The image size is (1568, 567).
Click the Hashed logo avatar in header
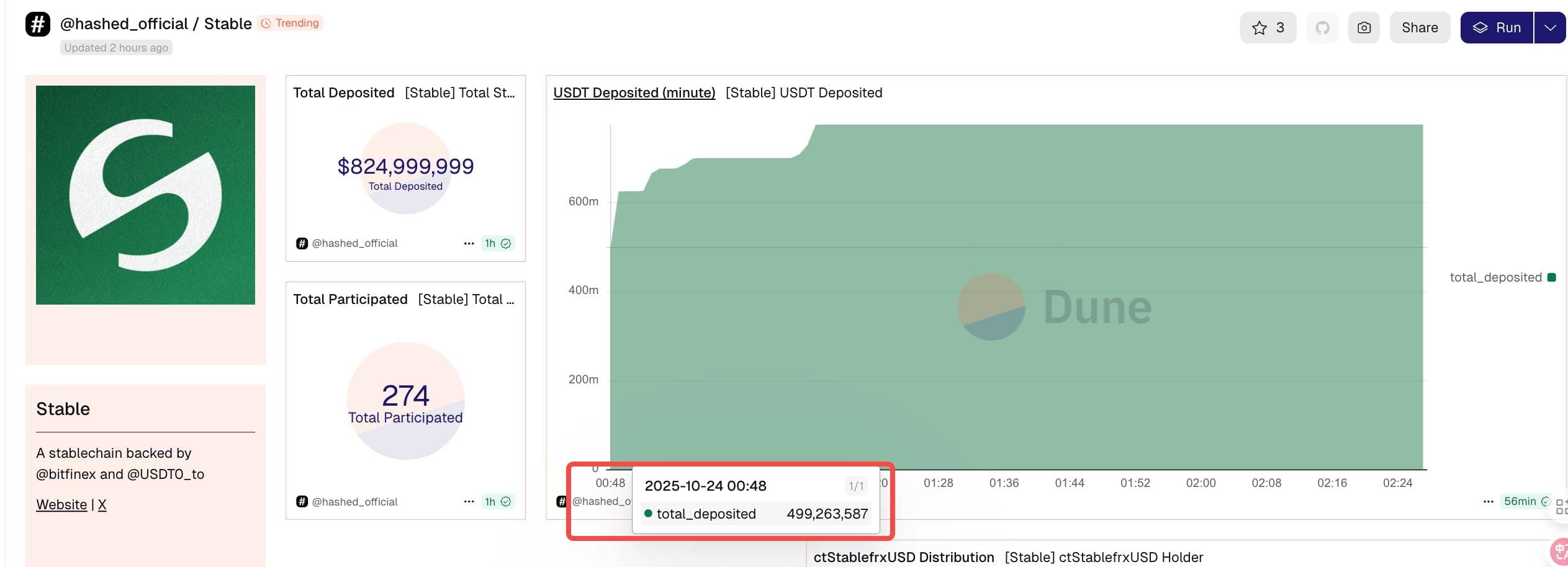pyautogui.click(x=38, y=24)
